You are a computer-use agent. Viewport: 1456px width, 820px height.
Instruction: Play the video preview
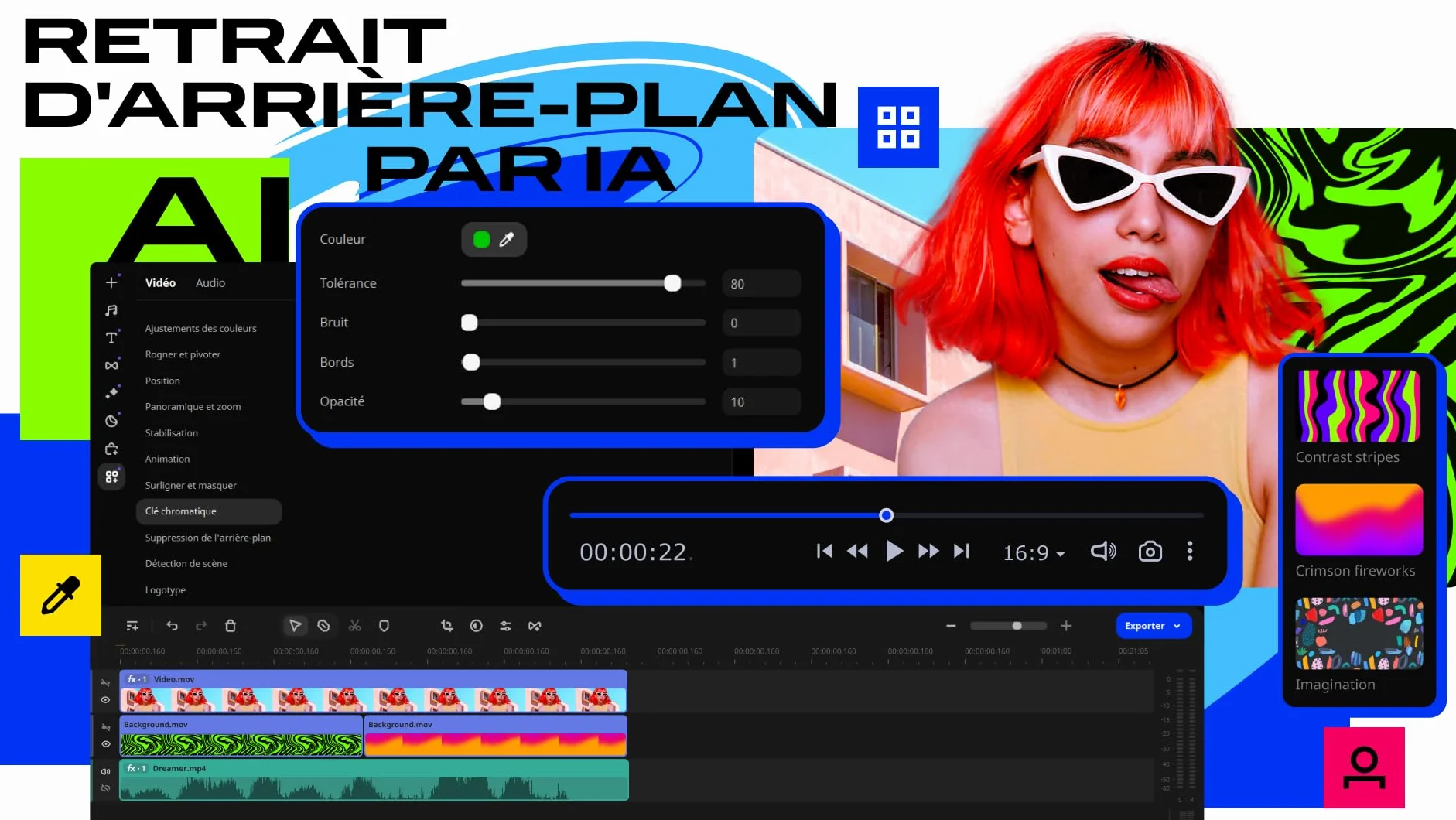(894, 551)
